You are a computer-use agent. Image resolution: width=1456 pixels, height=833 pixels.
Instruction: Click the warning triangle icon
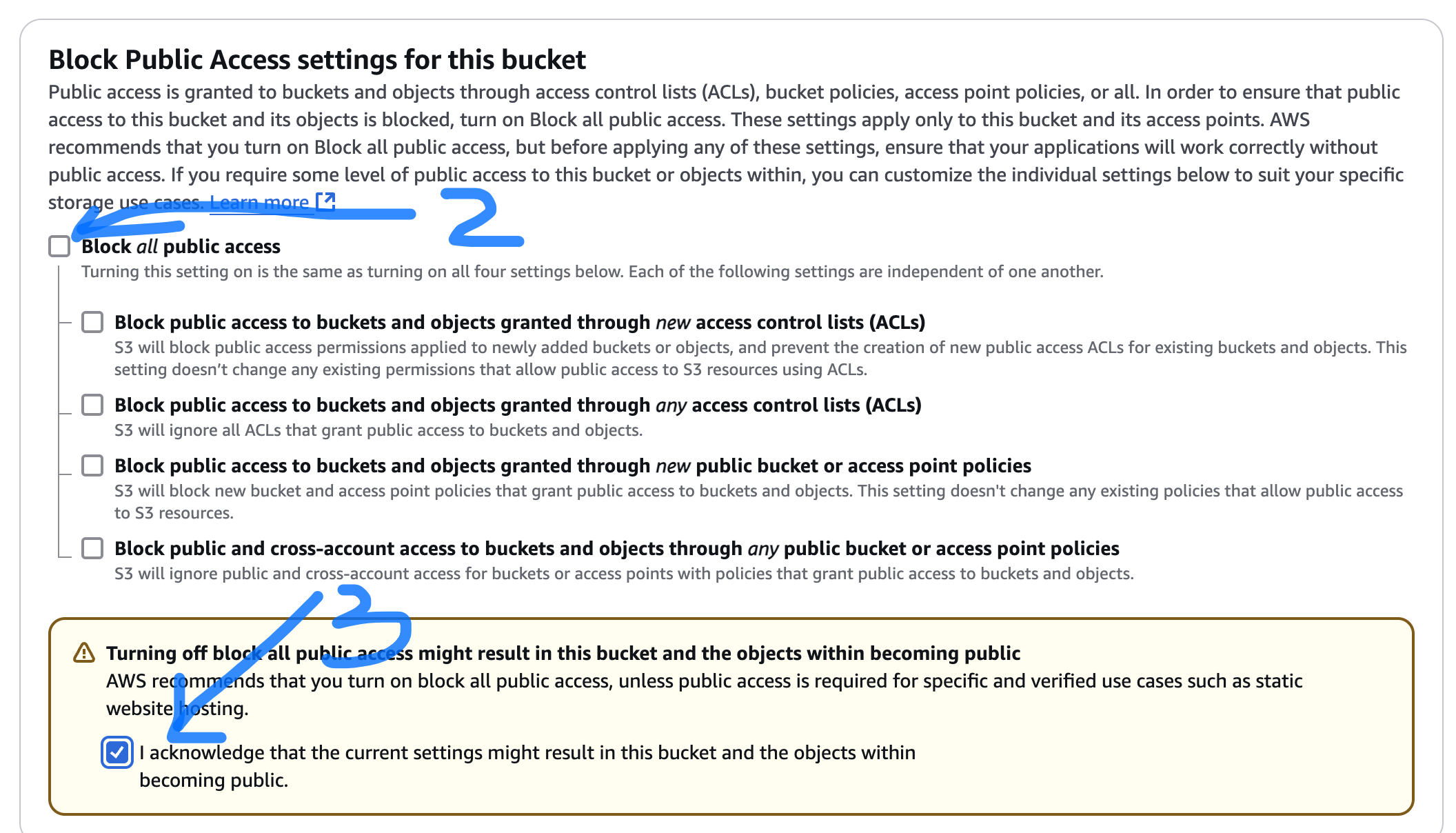(84, 652)
